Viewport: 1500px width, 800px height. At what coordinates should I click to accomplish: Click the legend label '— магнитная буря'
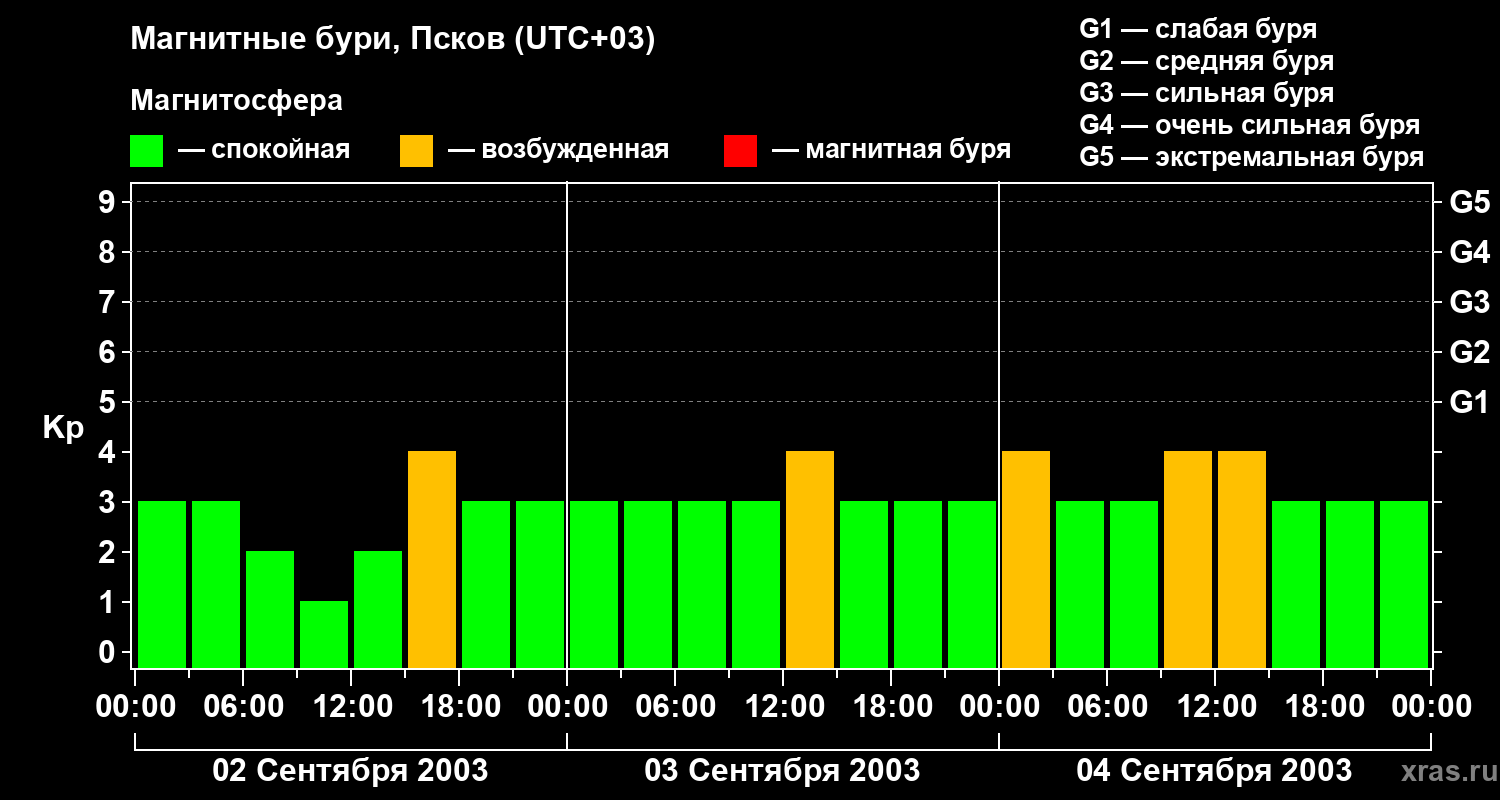[891, 151]
